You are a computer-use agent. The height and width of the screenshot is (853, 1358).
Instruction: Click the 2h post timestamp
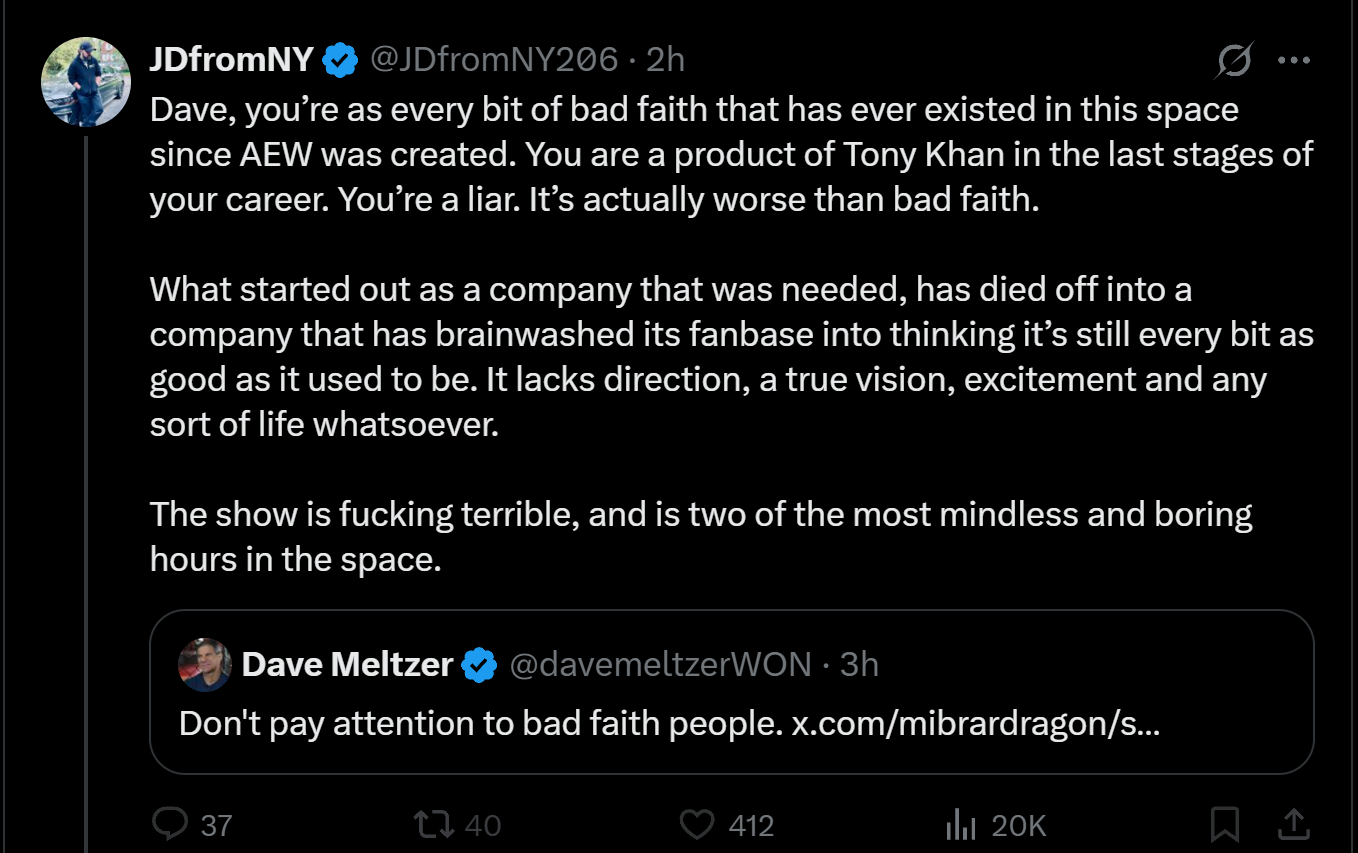665,60
